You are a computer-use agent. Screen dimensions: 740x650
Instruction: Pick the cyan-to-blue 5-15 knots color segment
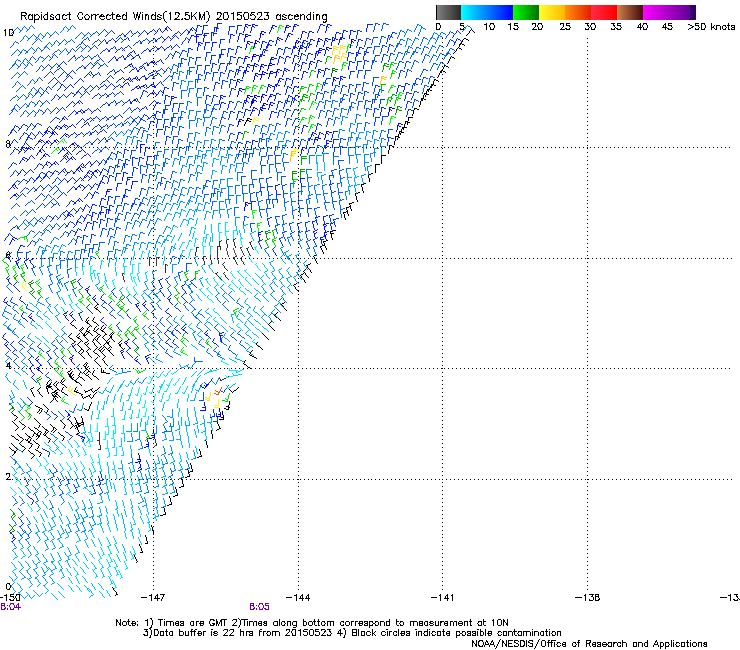click(487, 12)
